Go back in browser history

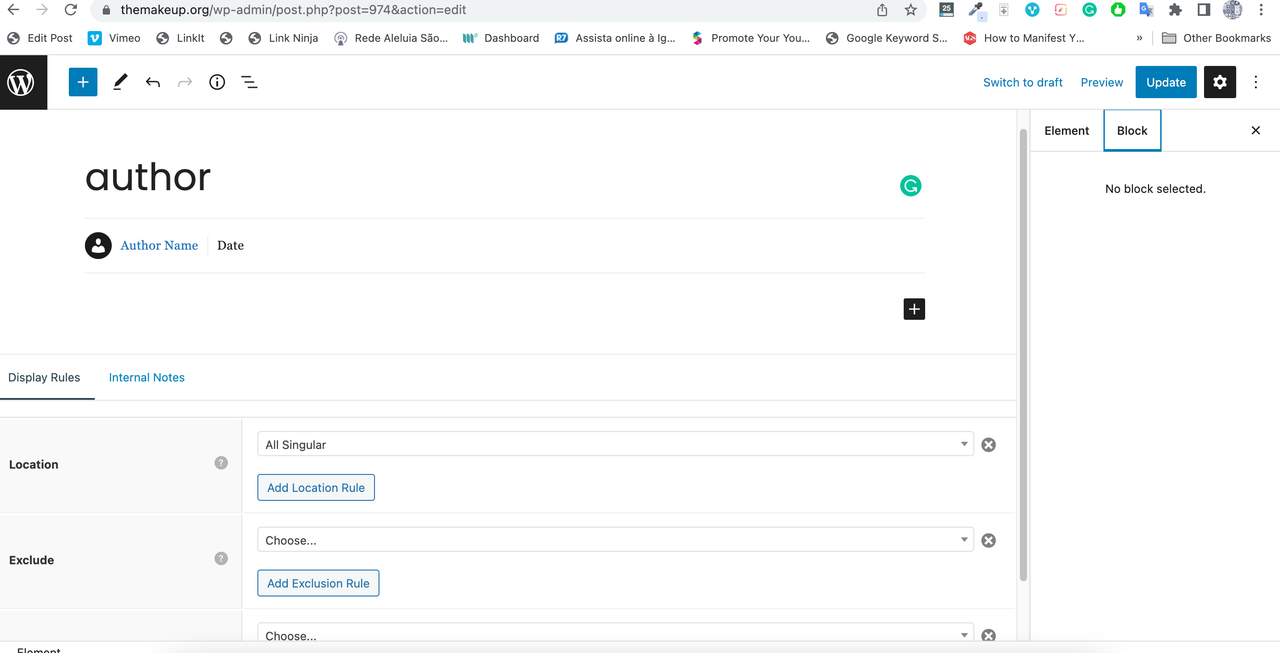[x=13, y=10]
